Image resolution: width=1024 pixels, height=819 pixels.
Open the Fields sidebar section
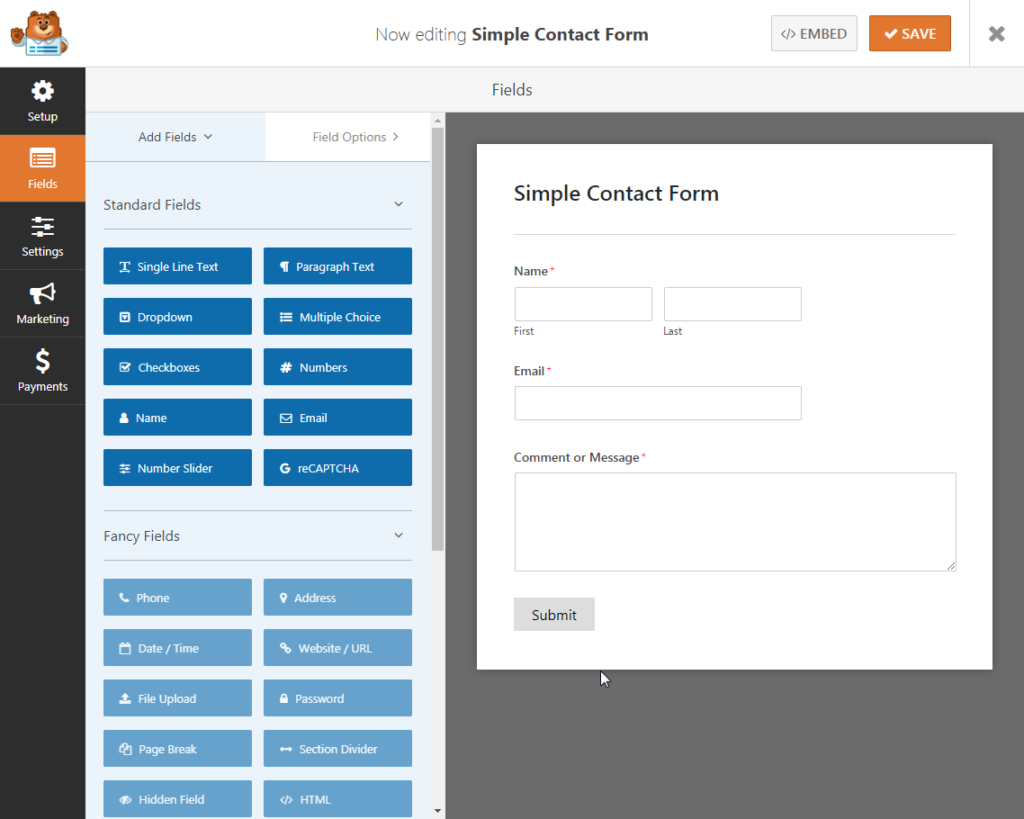click(42, 169)
